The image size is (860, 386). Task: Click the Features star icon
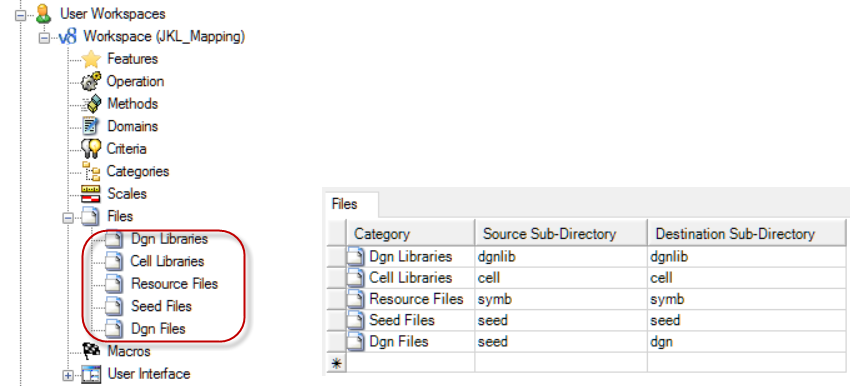point(91,59)
